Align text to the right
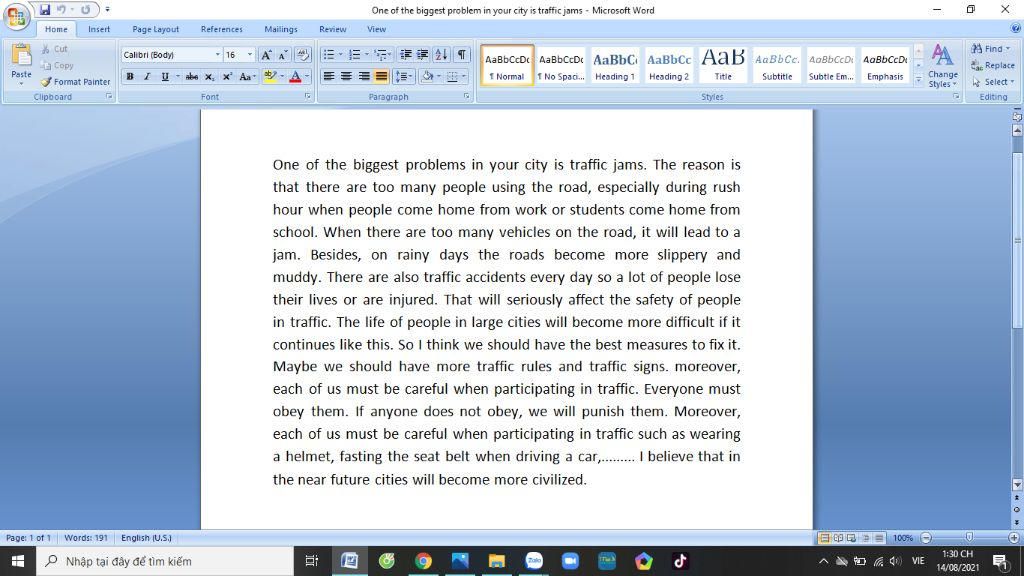1024x576 pixels. coord(364,77)
